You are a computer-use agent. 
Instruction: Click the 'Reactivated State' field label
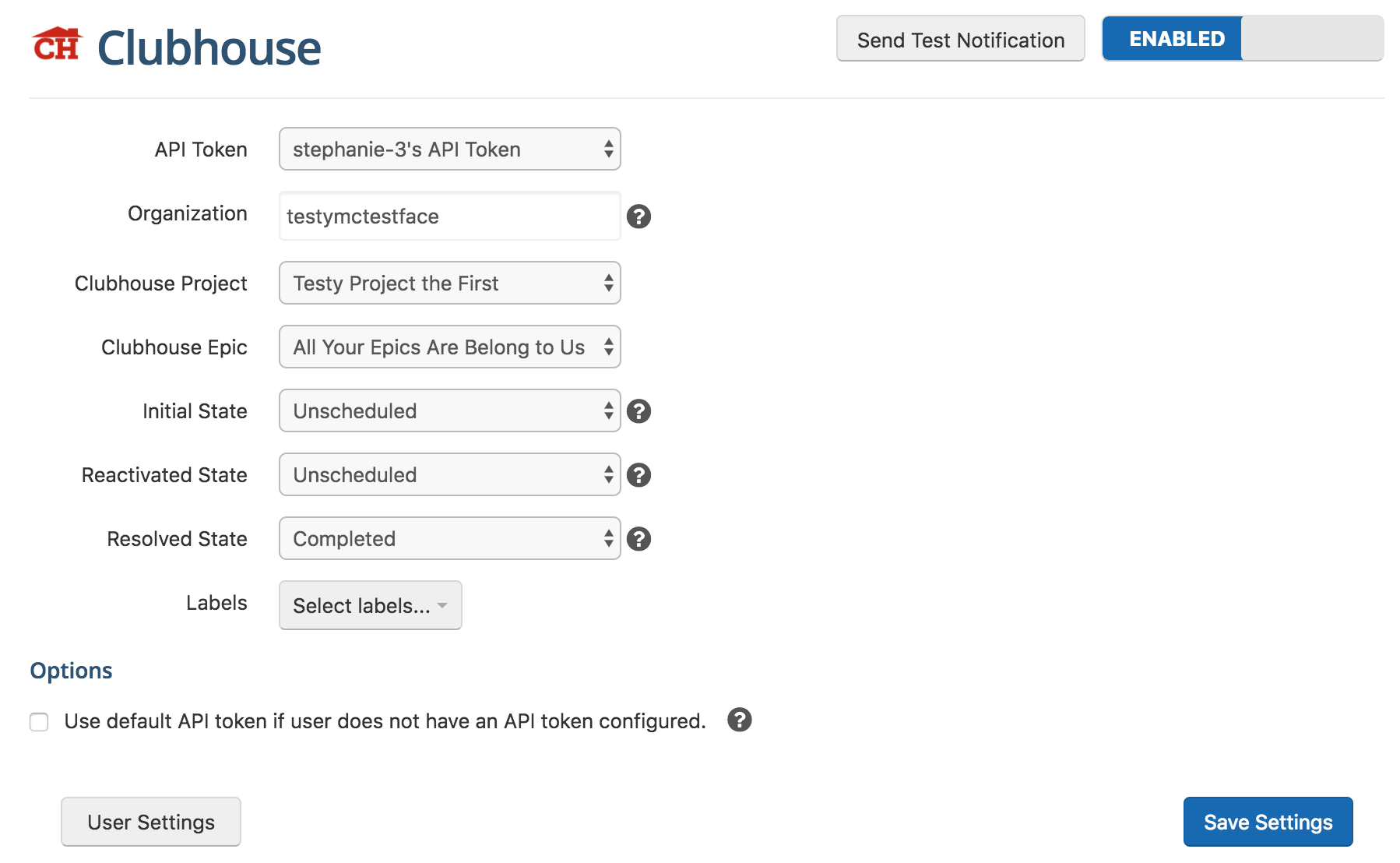tap(164, 475)
